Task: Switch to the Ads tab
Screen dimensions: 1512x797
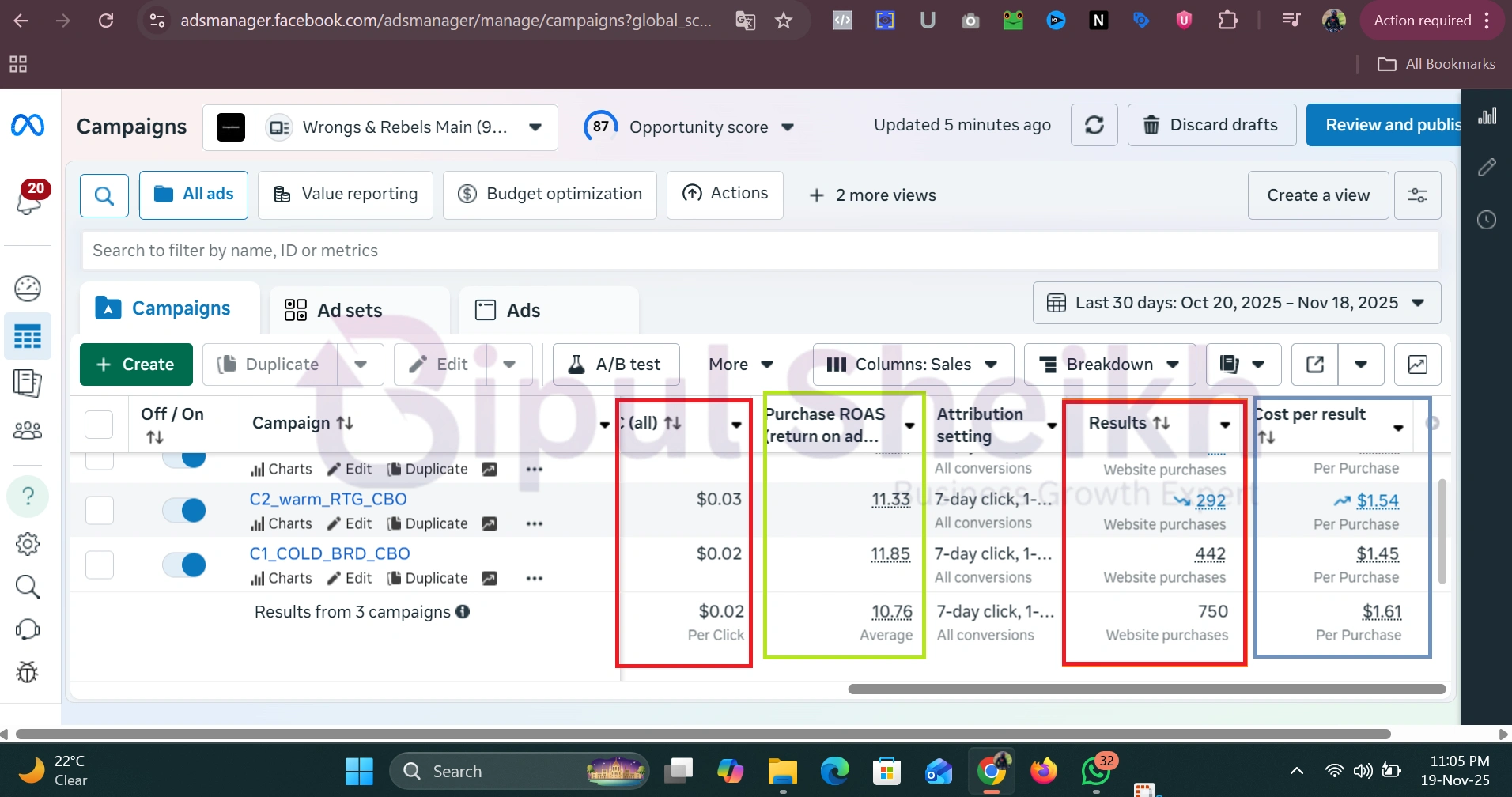Action: point(523,311)
